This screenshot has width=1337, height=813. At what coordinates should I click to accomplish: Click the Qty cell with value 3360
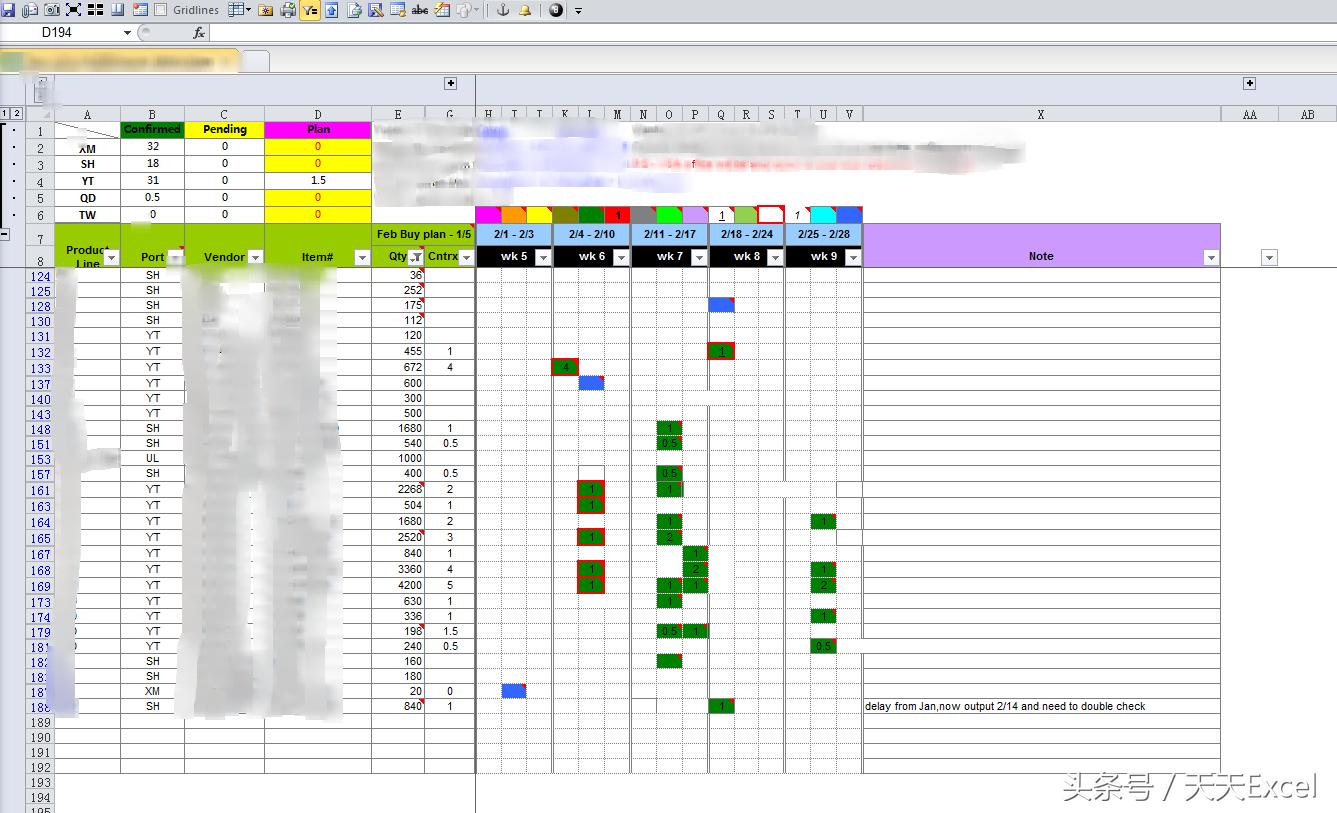tap(398, 569)
